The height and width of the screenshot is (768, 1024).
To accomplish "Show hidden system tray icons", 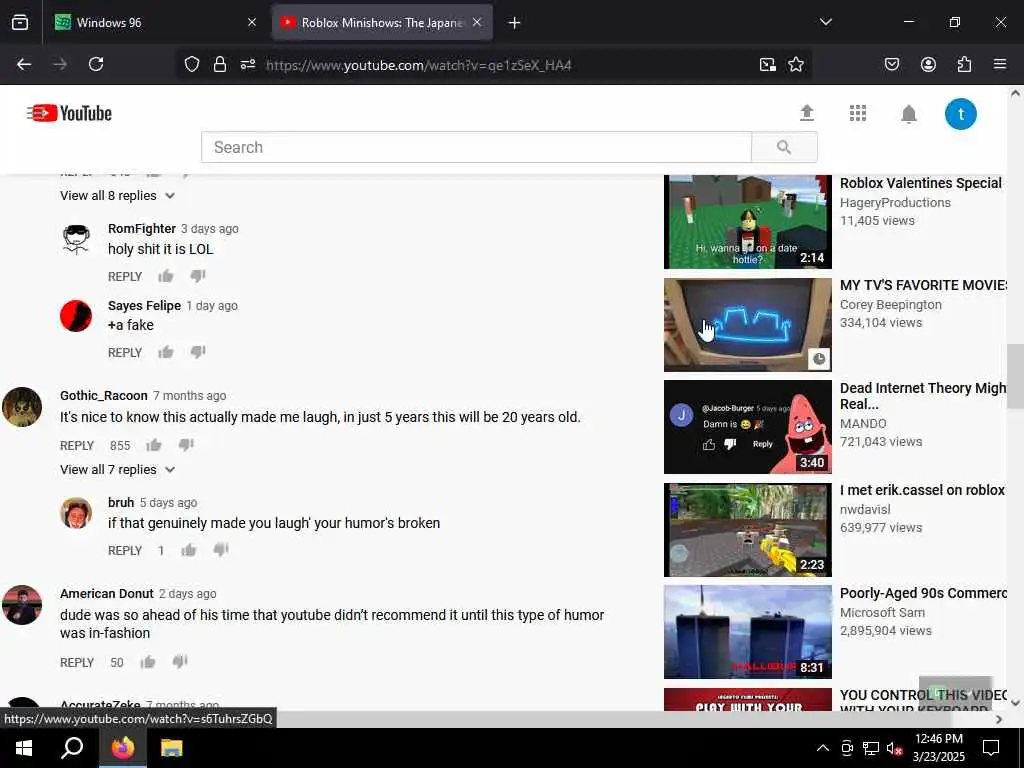I will coord(822,748).
